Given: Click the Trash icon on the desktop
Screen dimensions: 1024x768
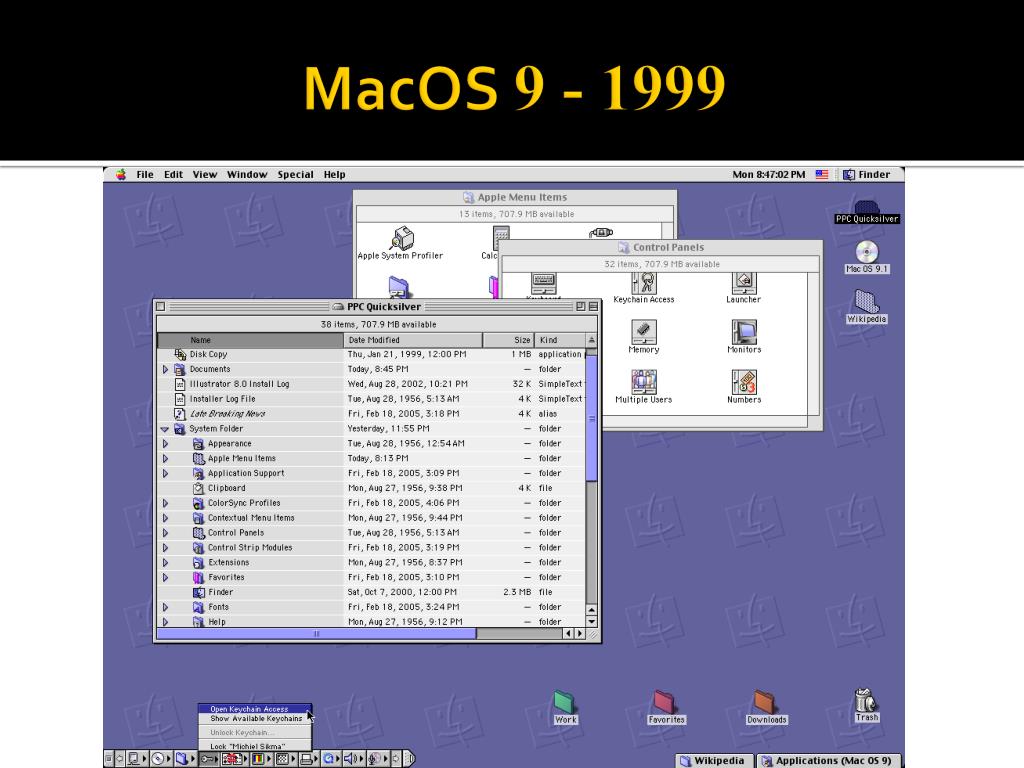Looking at the screenshot, I should point(866,705).
